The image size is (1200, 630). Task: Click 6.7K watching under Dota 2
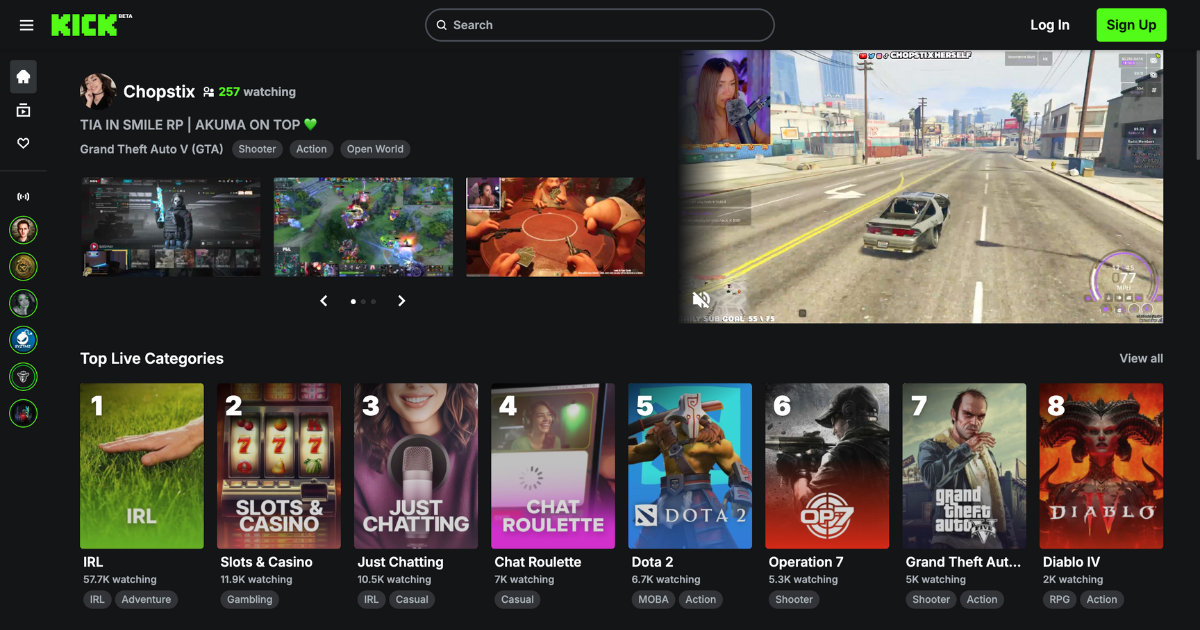666,580
